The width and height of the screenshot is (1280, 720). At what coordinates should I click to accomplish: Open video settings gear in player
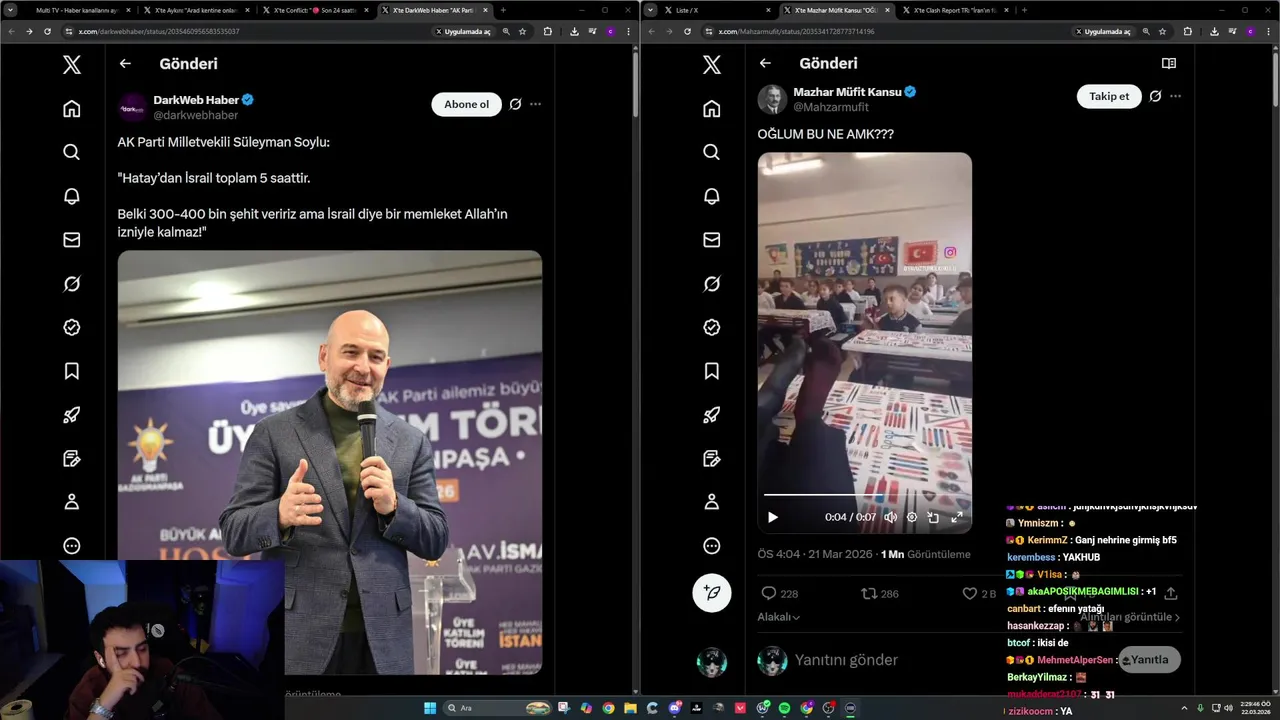[x=912, y=517]
